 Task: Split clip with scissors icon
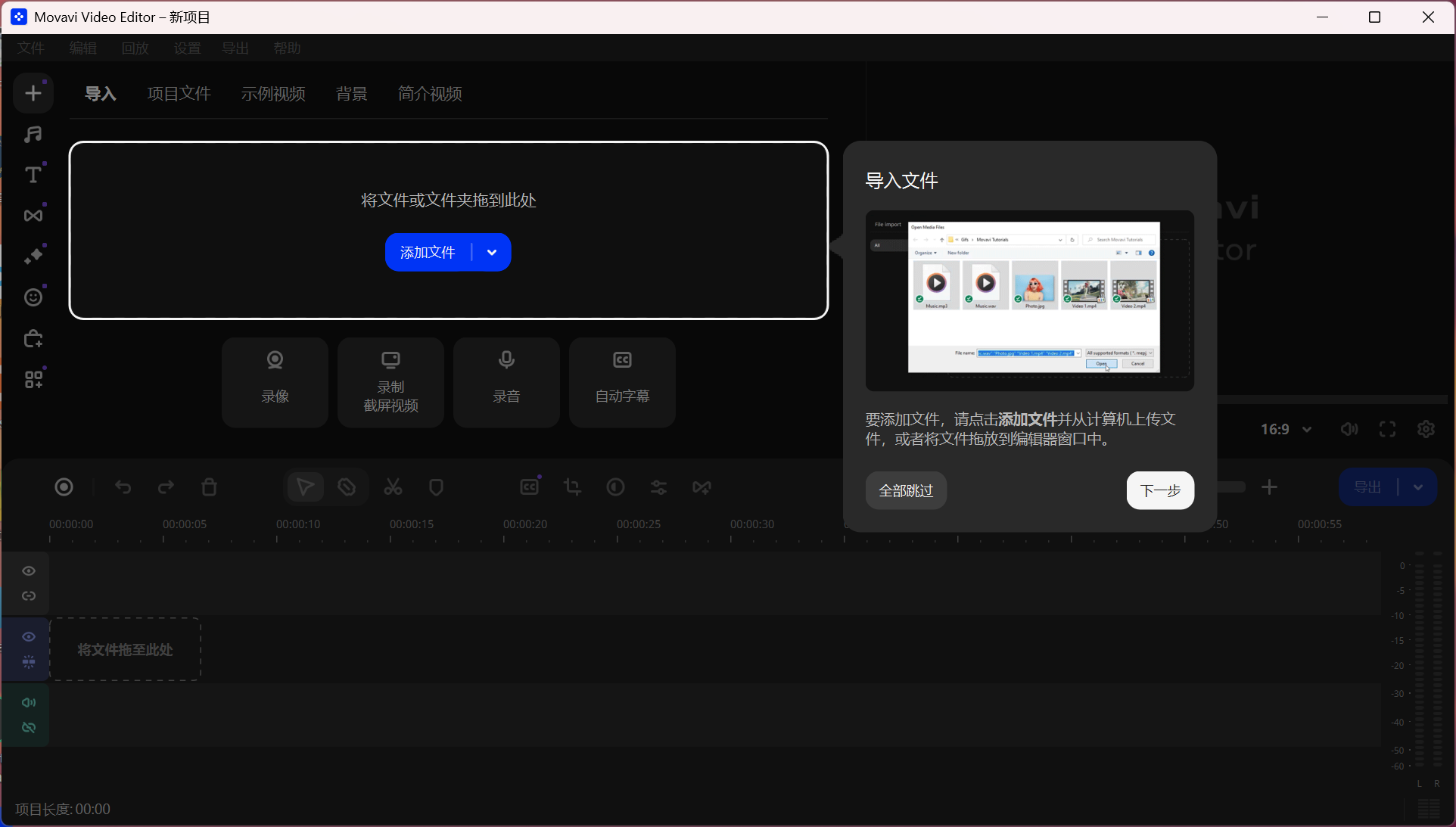point(393,487)
